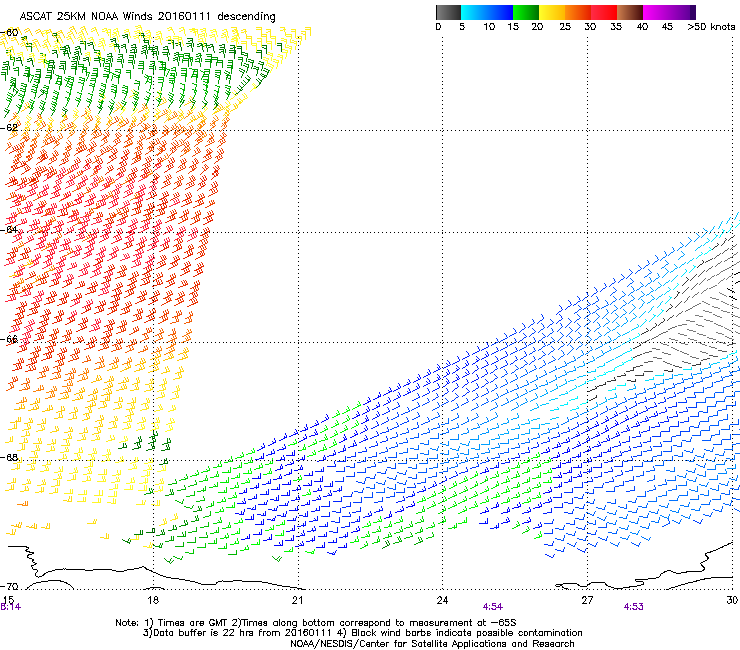Image resolution: width=740 pixels, height=650 pixels.
Task: Click the latitude label '-60'
Action: tap(9, 33)
